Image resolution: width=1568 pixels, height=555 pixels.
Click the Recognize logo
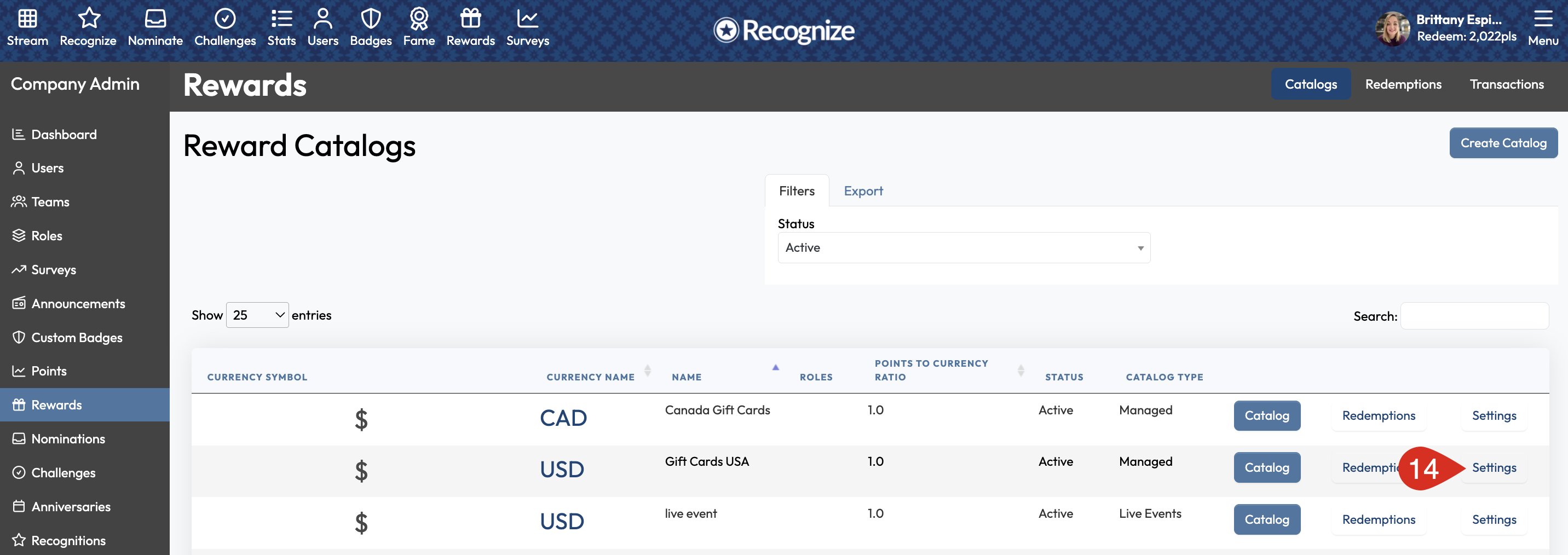784,31
